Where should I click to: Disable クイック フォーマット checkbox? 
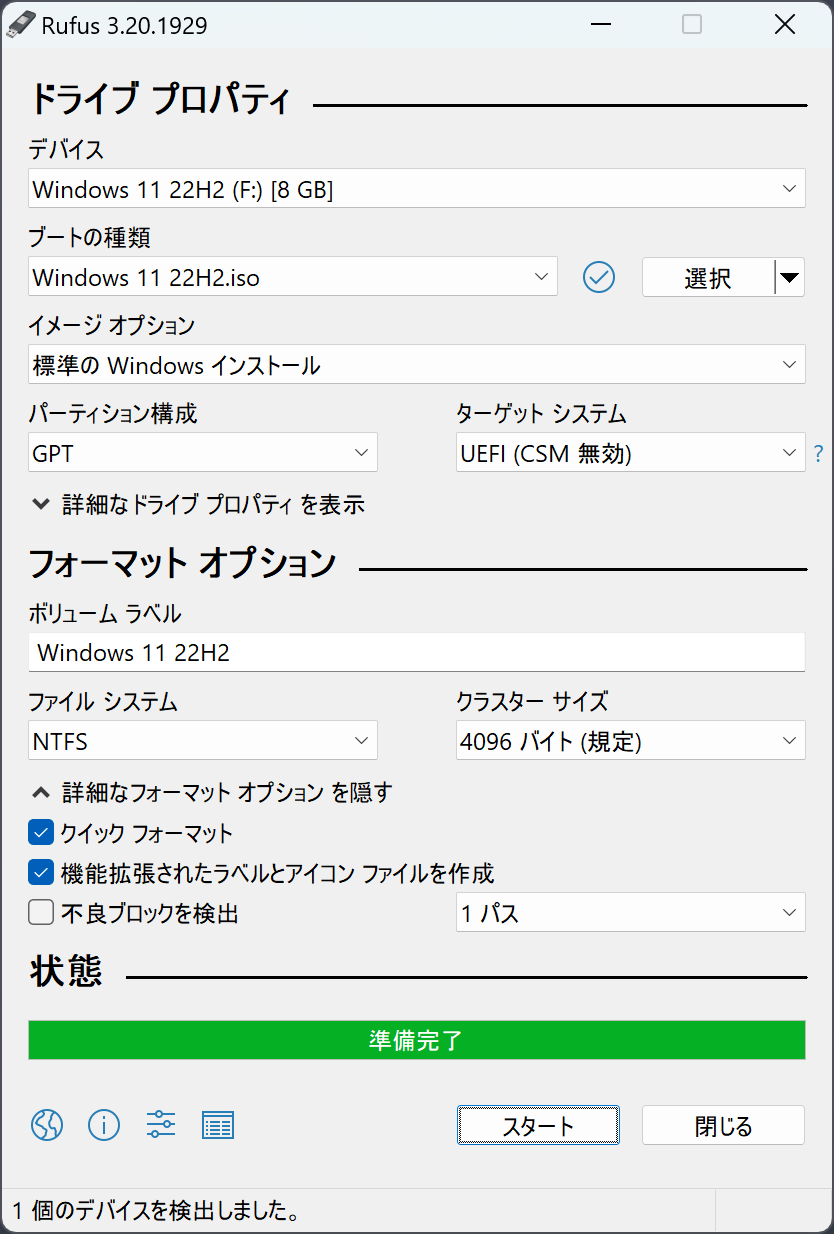(39, 833)
